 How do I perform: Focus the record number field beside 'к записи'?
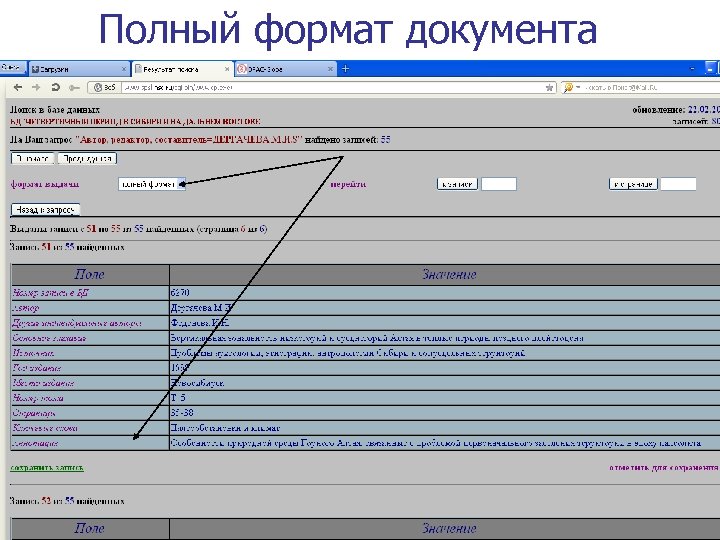pyautogui.click(x=499, y=184)
